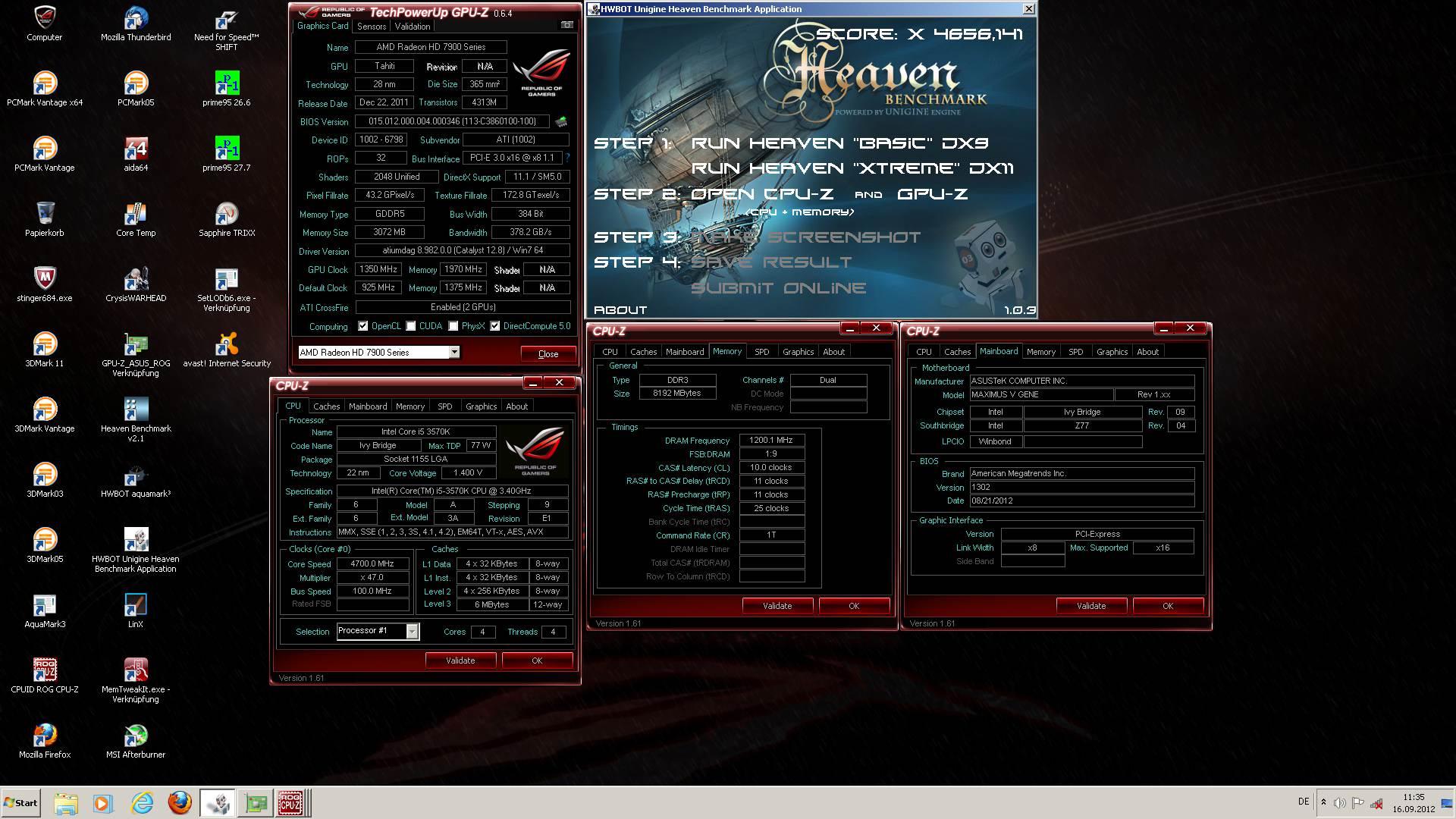Launch 3DMark 11 desktop icon
This screenshot has width=1456, height=819.
click(x=45, y=350)
